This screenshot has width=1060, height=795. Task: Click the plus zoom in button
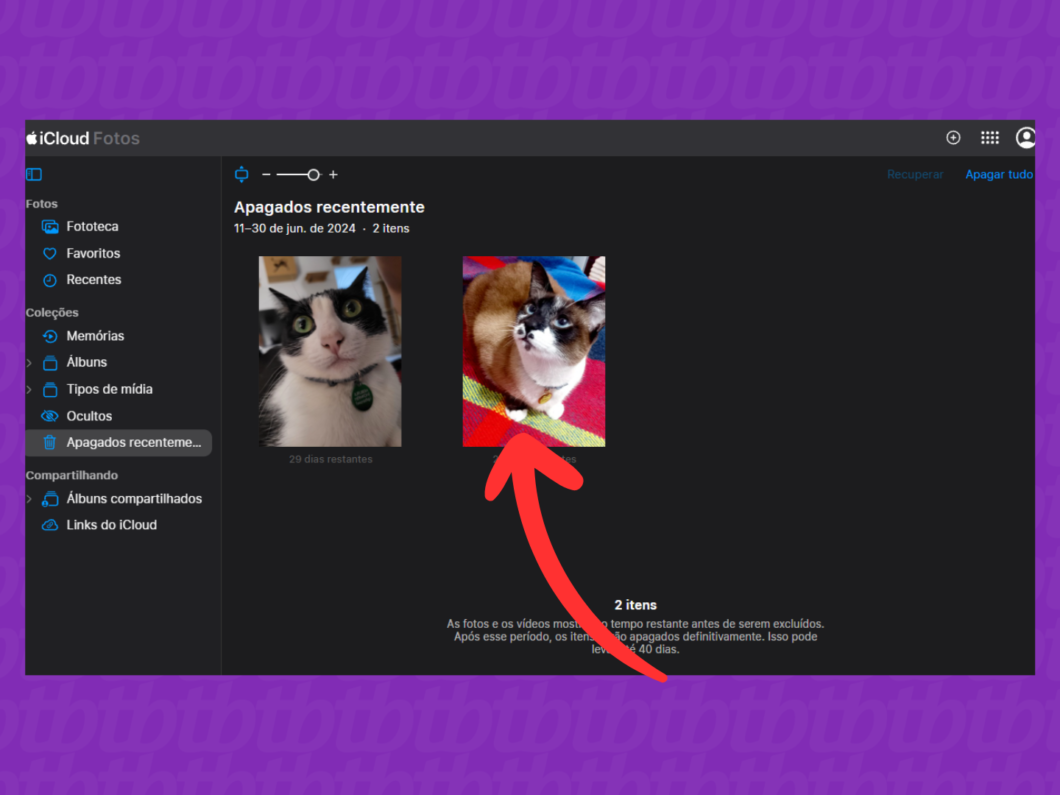[x=333, y=174]
